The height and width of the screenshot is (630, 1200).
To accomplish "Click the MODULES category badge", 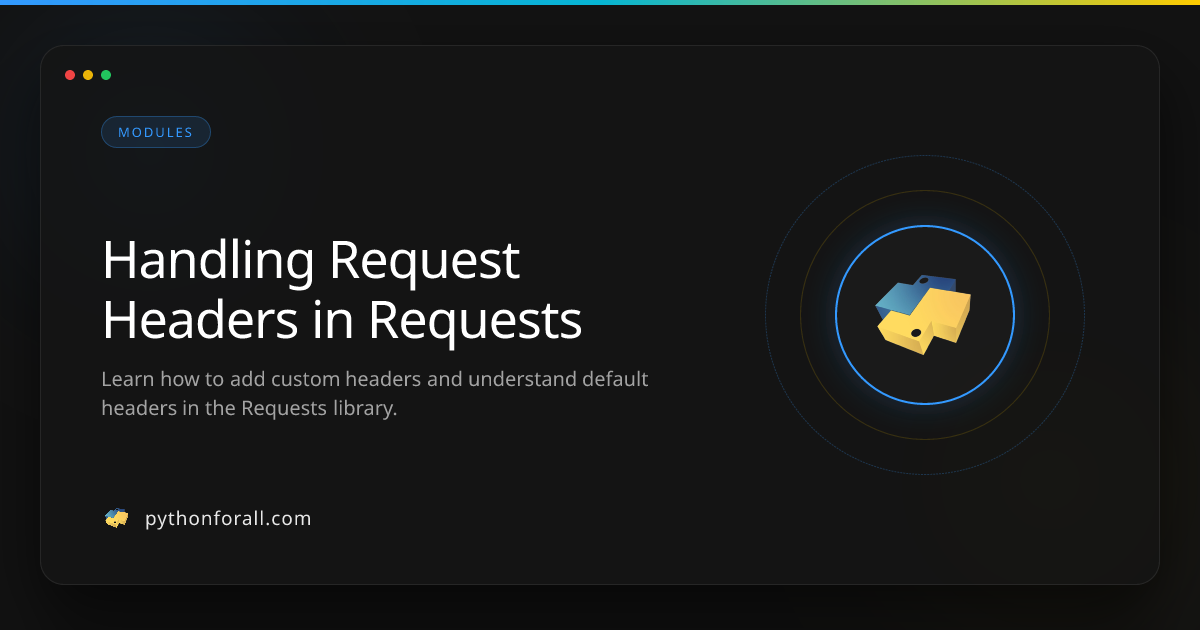I will pyautogui.click(x=156, y=132).
